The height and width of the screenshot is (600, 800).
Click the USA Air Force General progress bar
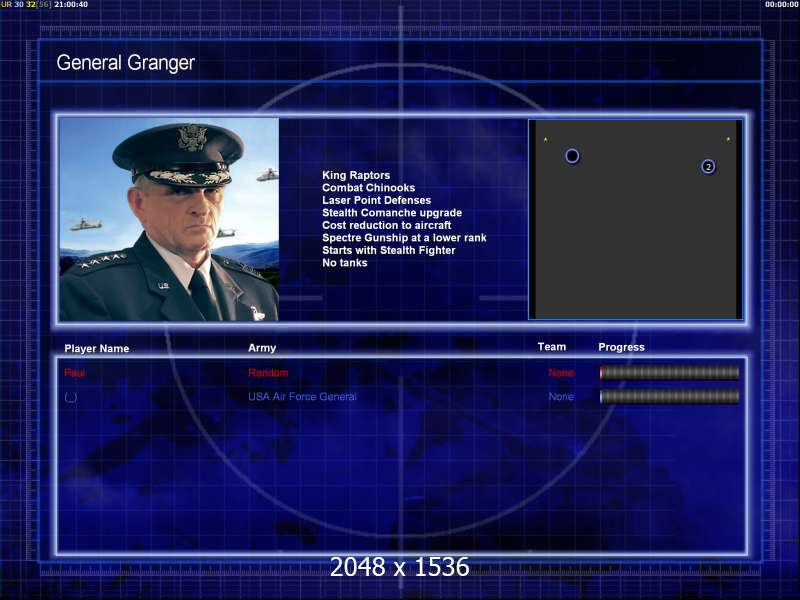point(669,396)
